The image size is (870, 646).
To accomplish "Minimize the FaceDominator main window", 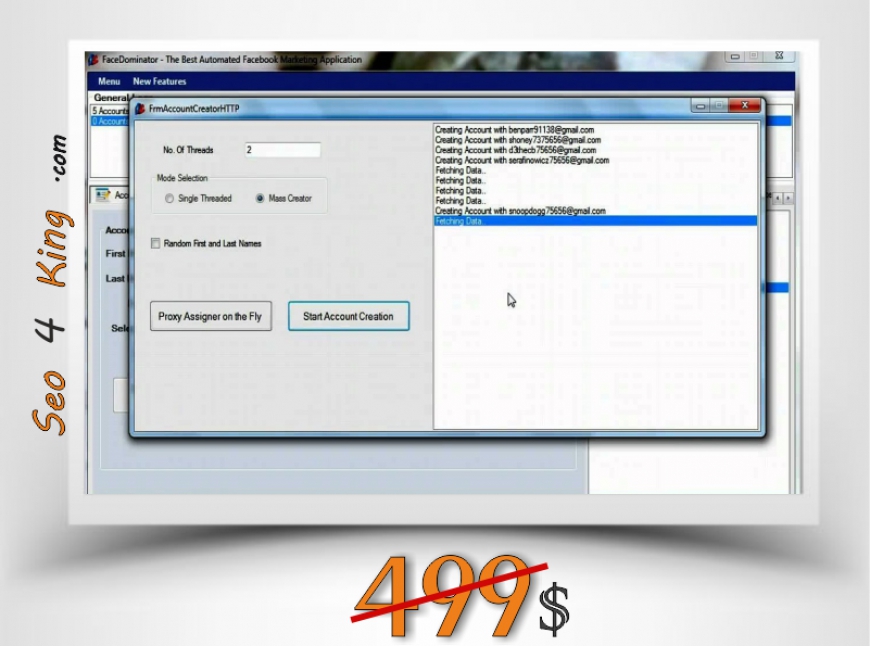I will tap(735, 56).
